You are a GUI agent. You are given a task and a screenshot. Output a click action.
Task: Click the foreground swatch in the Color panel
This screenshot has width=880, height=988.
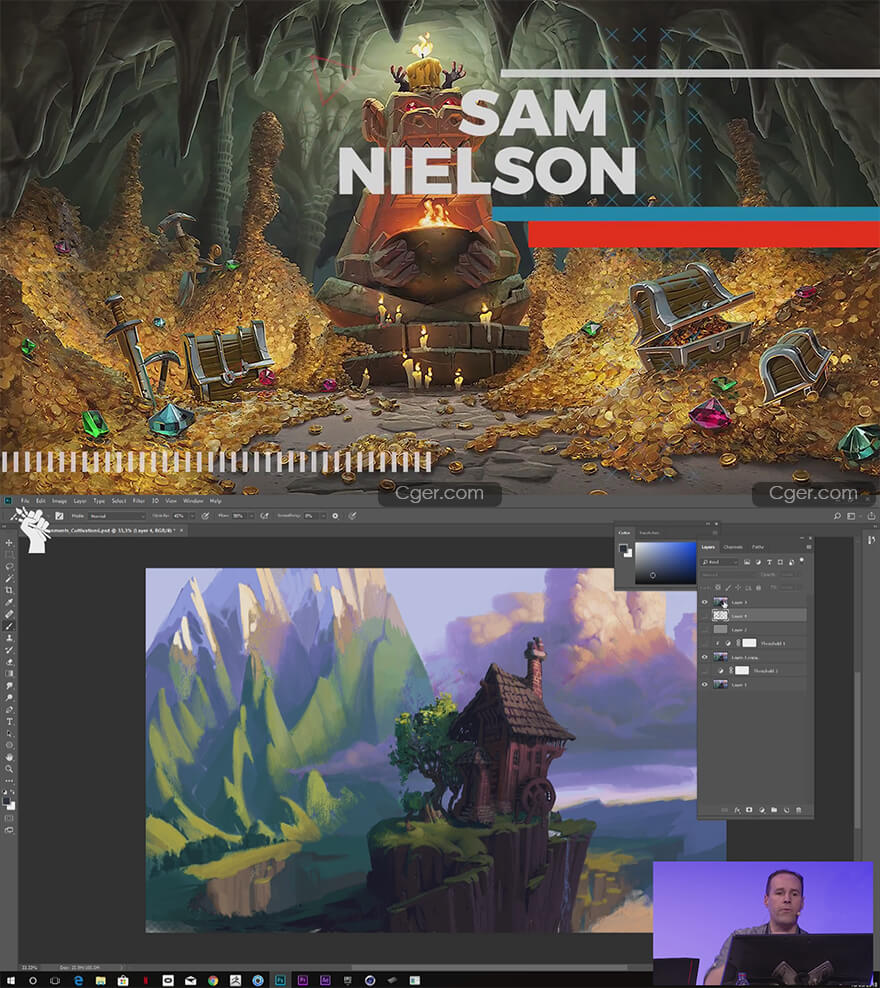point(623,549)
